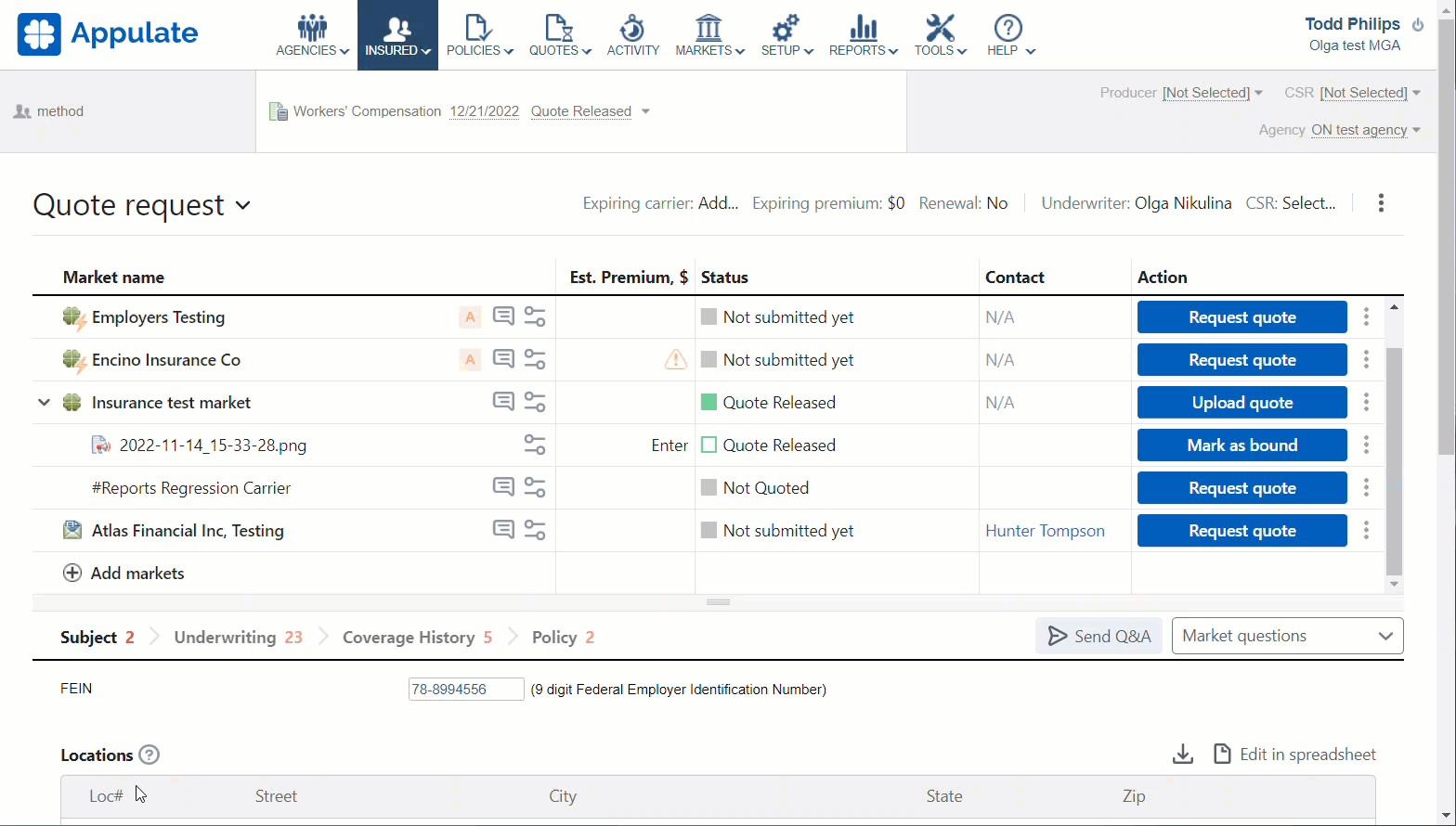Viewport: 1456px width, 826px height.
Task: Select a CSR in header dropdown
Action: tap(1370, 93)
